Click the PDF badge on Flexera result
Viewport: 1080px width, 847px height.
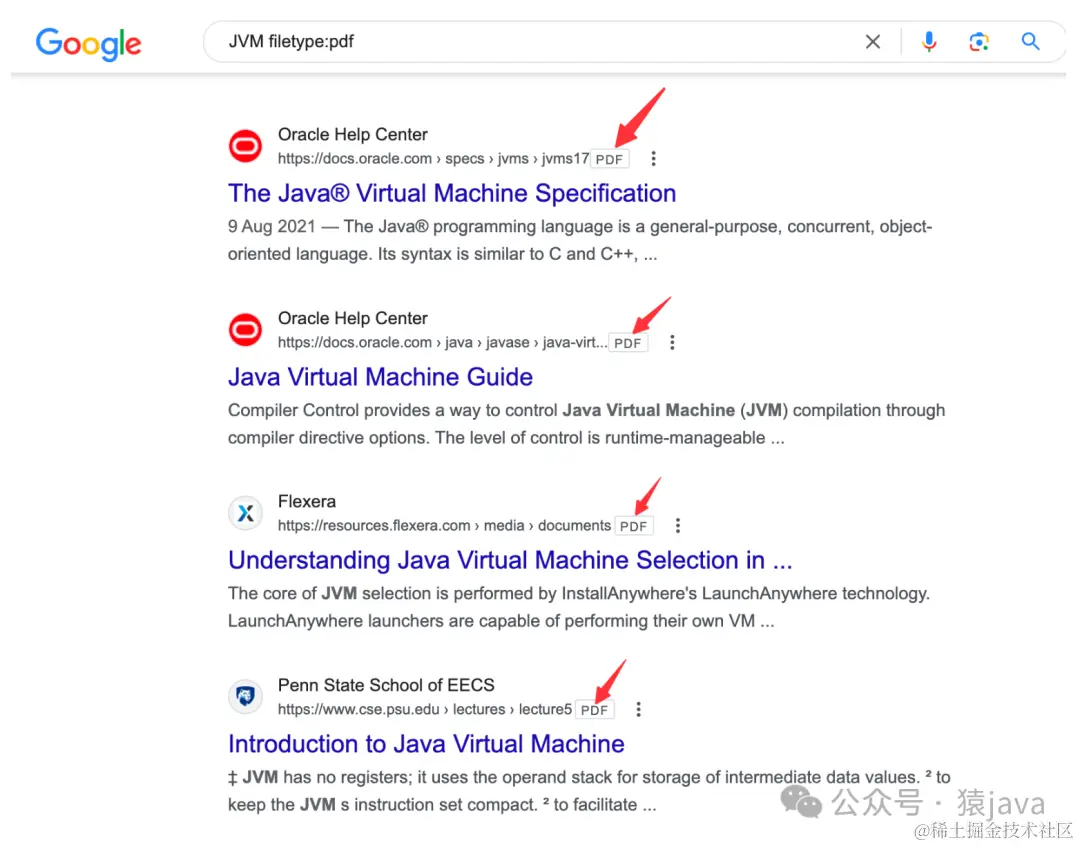tap(634, 526)
